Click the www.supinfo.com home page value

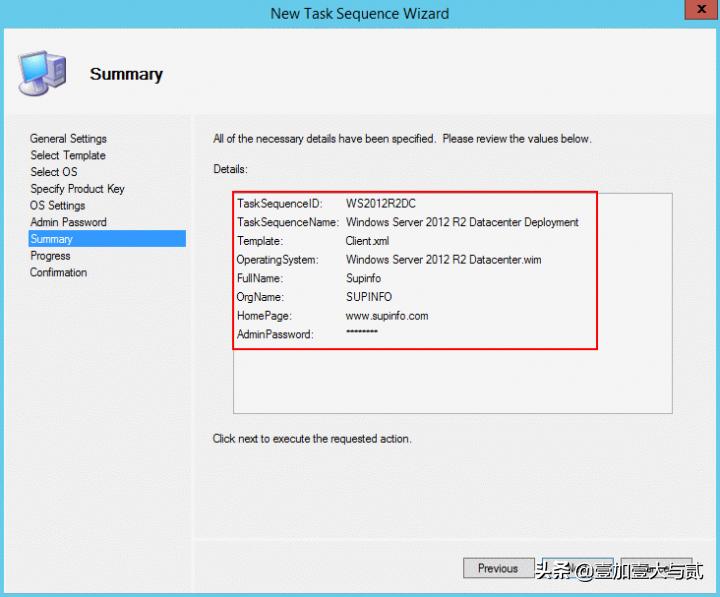pyautogui.click(x=387, y=316)
